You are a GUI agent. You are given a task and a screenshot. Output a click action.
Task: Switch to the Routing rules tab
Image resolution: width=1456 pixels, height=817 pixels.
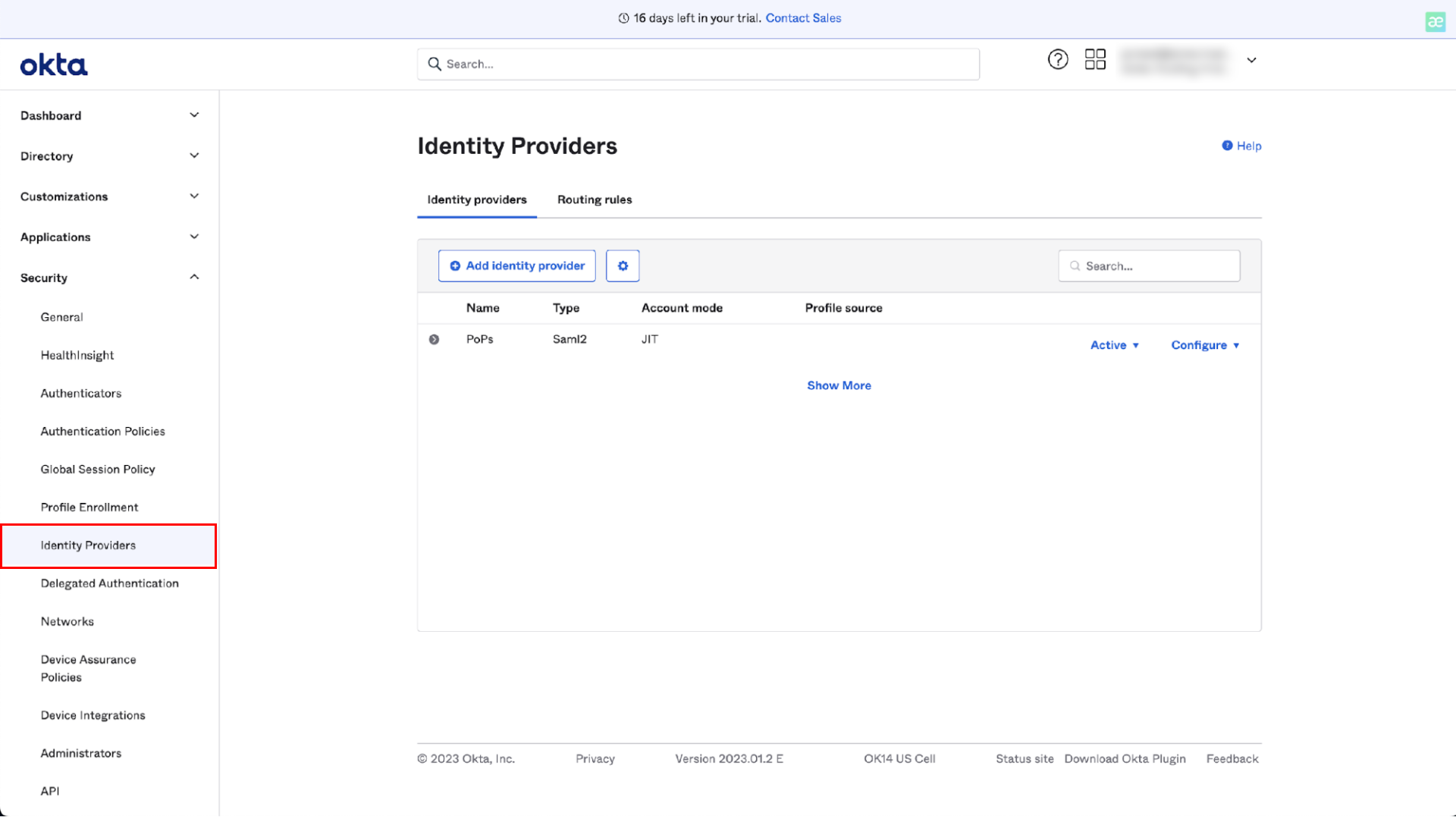pyautogui.click(x=594, y=200)
